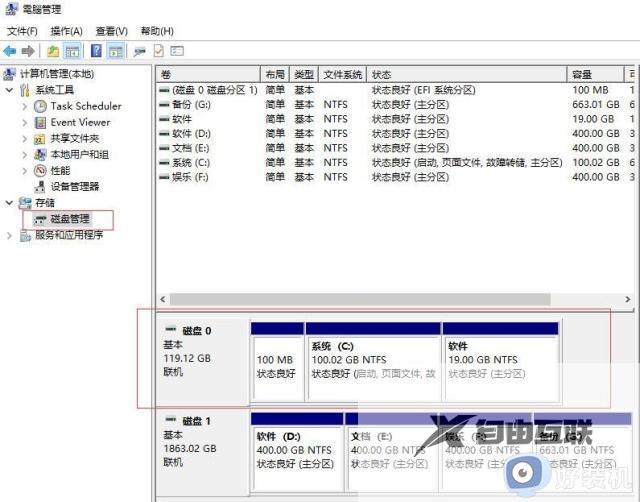Select 磁盘管理 in the tree

(x=69, y=219)
